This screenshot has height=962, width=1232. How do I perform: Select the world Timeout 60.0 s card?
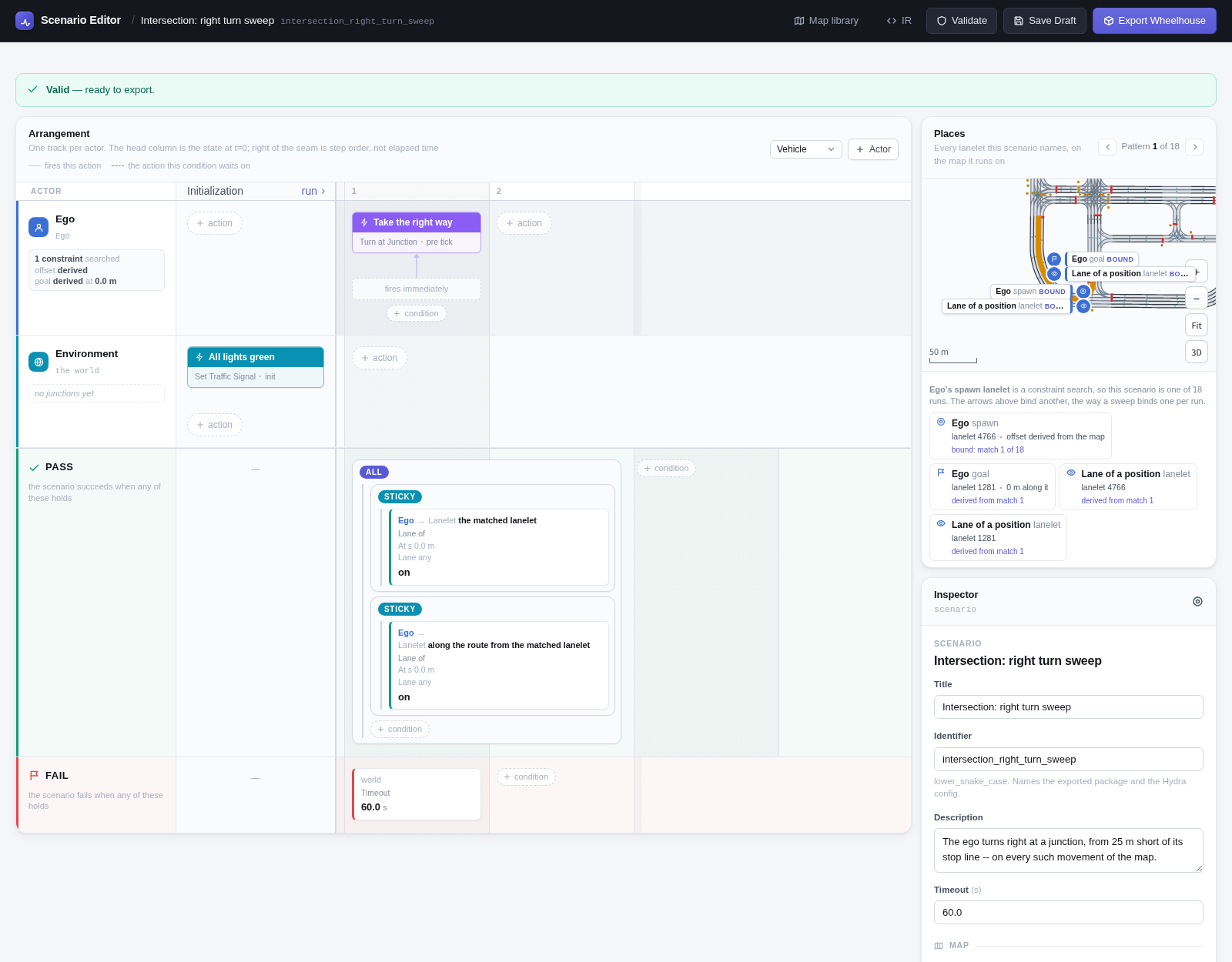(x=417, y=794)
